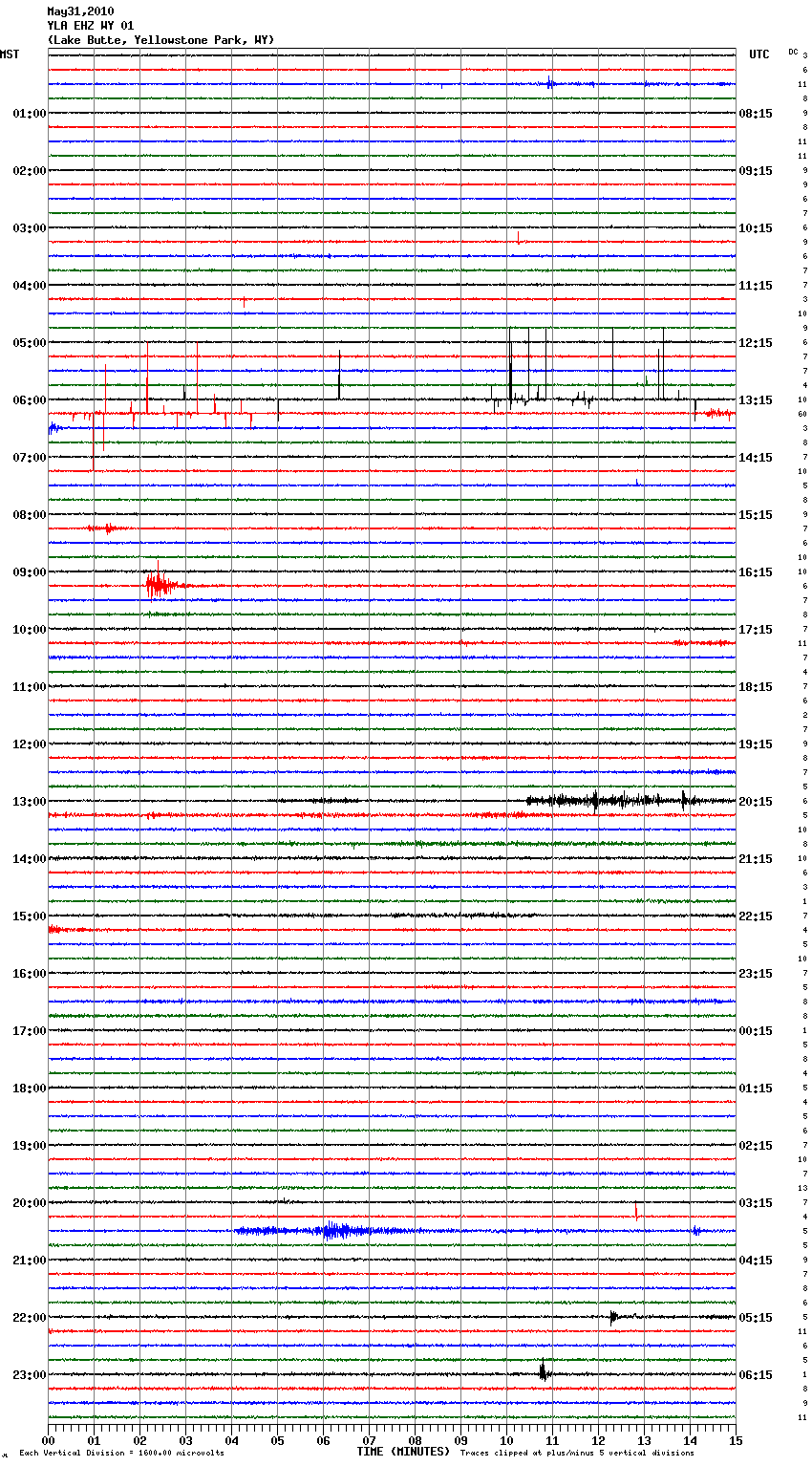Click the blue event on the top blue trace
812x1466 pixels.
pyautogui.click(x=550, y=83)
